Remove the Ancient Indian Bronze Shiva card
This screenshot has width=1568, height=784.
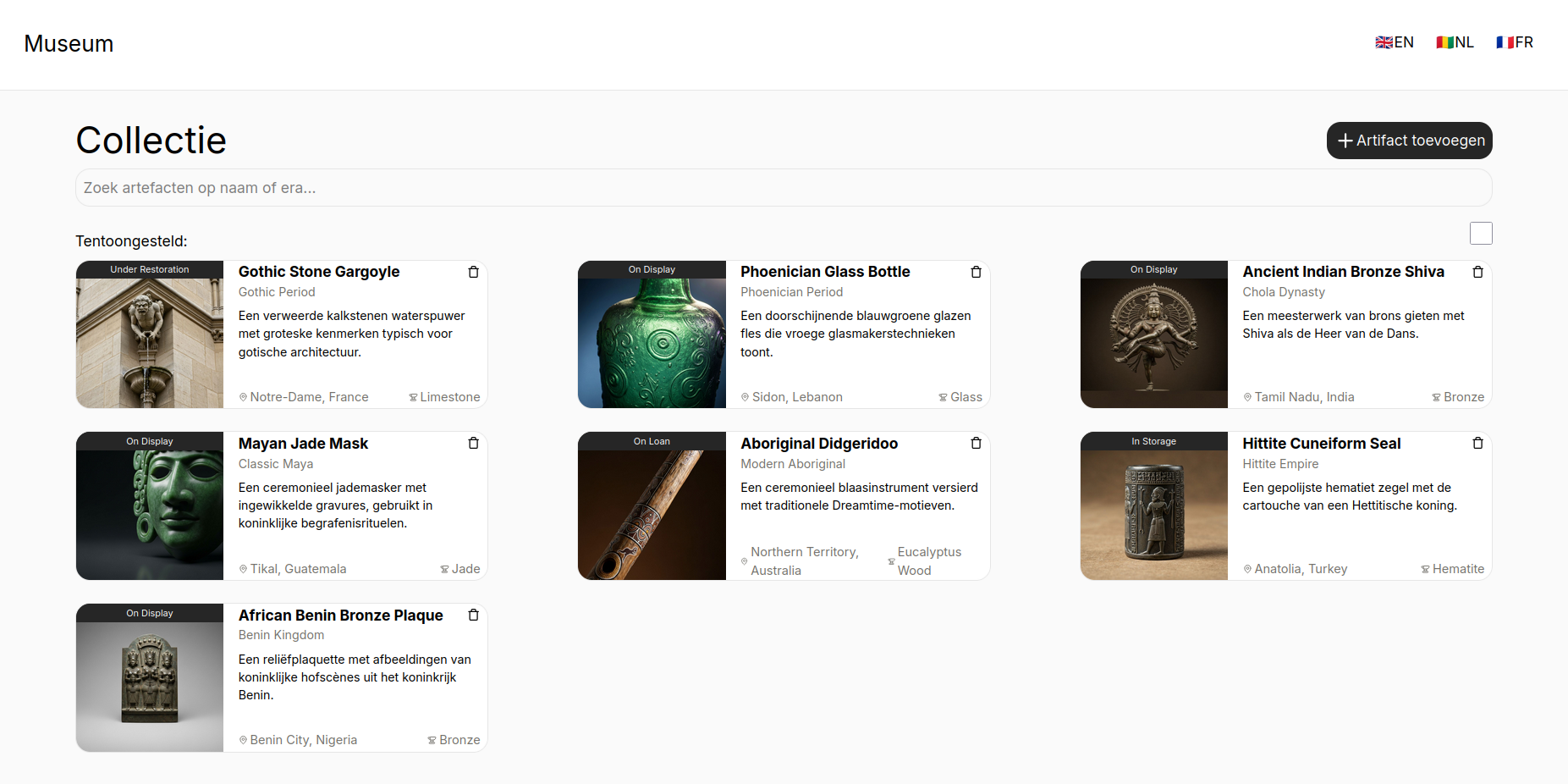(x=1477, y=272)
